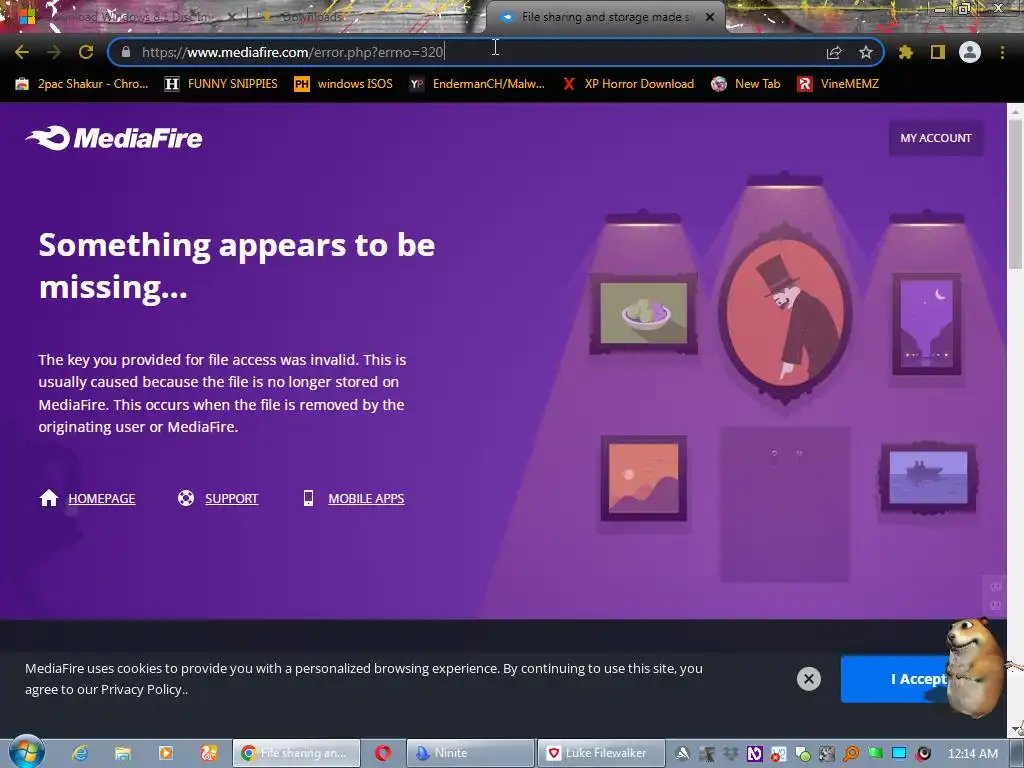Select the Chrome File sharing taskbar button
1024x768 pixels.
pyautogui.click(x=296, y=753)
